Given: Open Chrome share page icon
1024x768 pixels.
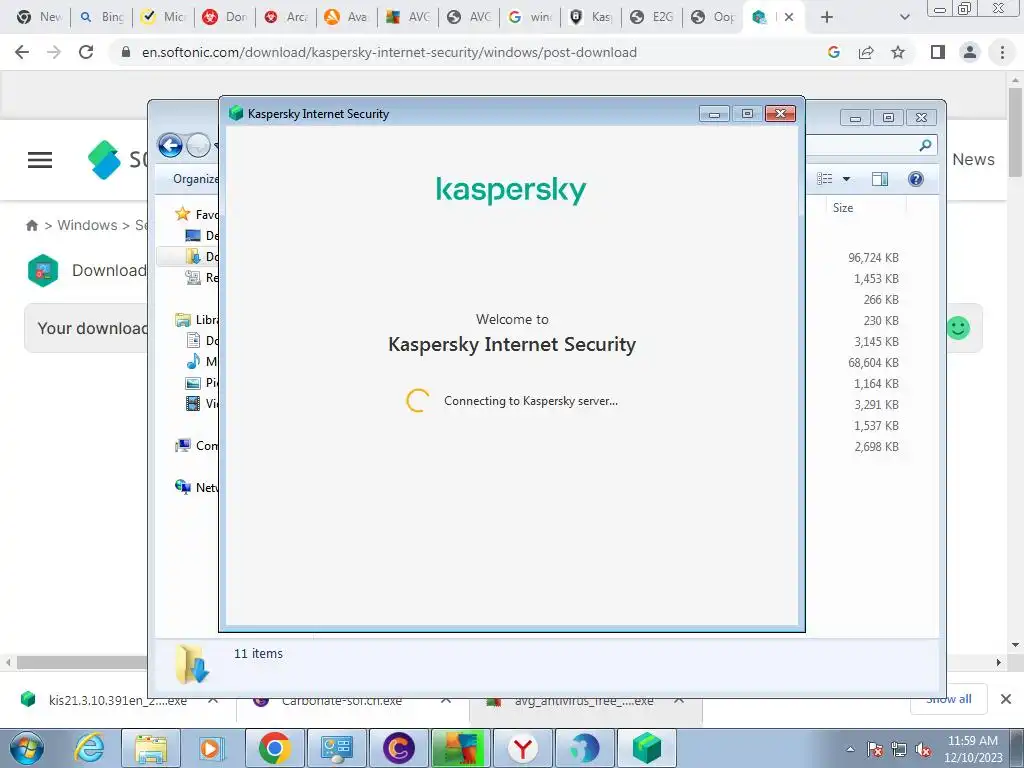Looking at the screenshot, I should 866,52.
